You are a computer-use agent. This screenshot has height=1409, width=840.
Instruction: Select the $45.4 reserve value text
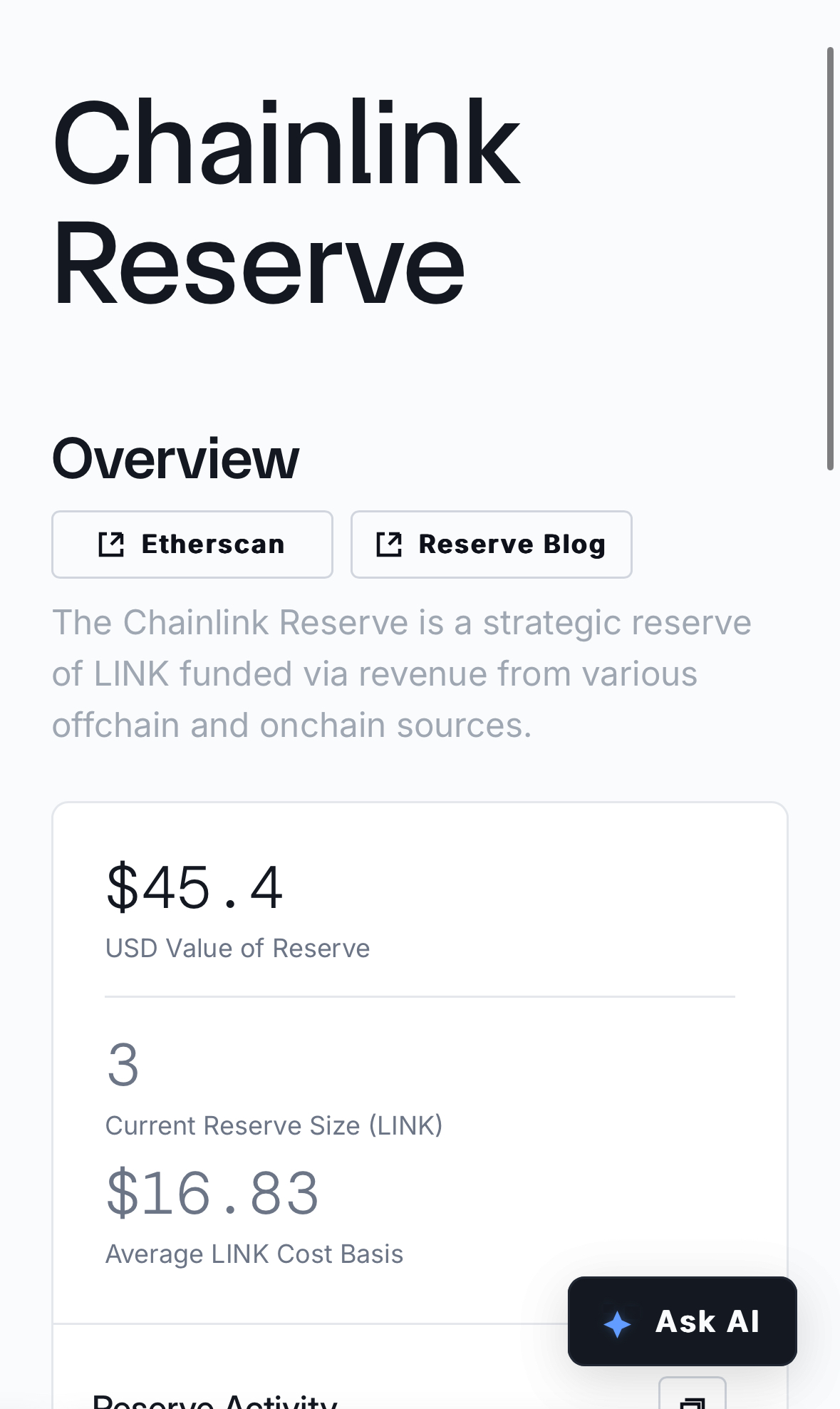(195, 887)
